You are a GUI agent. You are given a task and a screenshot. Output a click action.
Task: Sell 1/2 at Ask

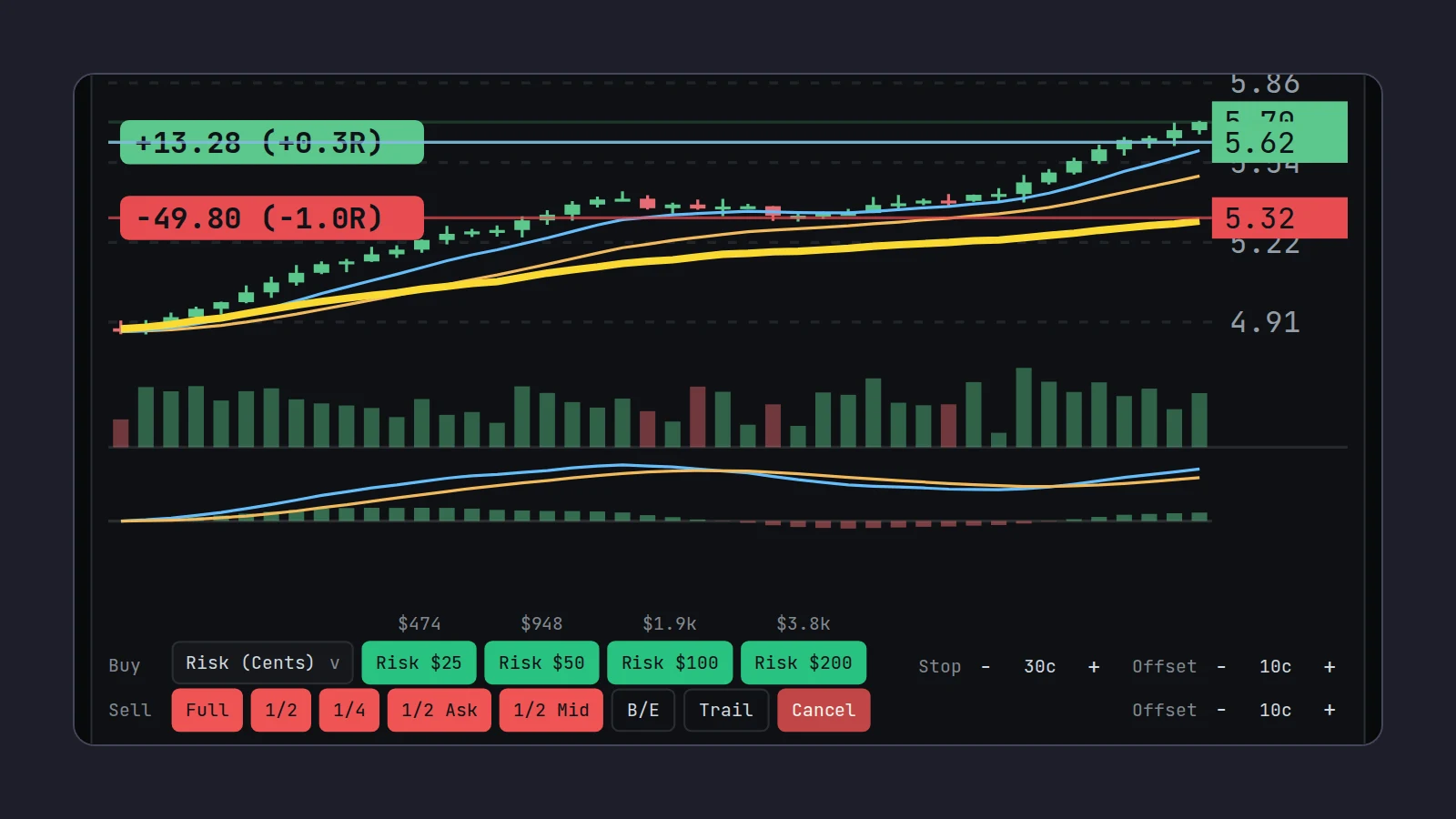(x=440, y=710)
